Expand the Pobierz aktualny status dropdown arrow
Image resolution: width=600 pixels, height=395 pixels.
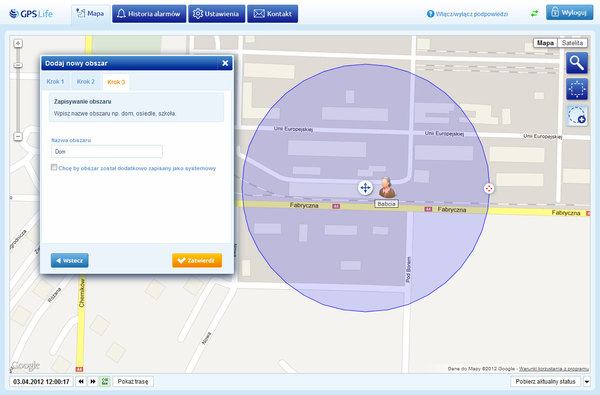(586, 382)
